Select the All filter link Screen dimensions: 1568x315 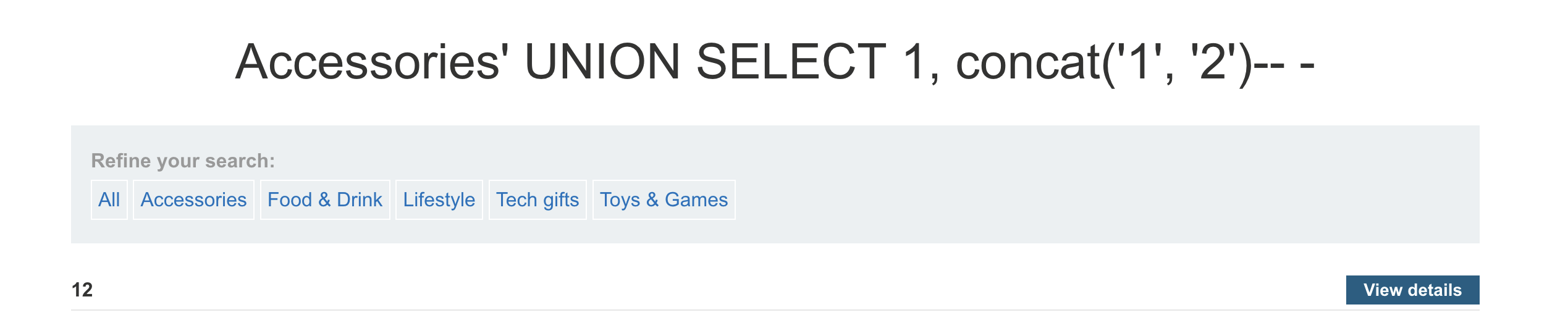[109, 199]
